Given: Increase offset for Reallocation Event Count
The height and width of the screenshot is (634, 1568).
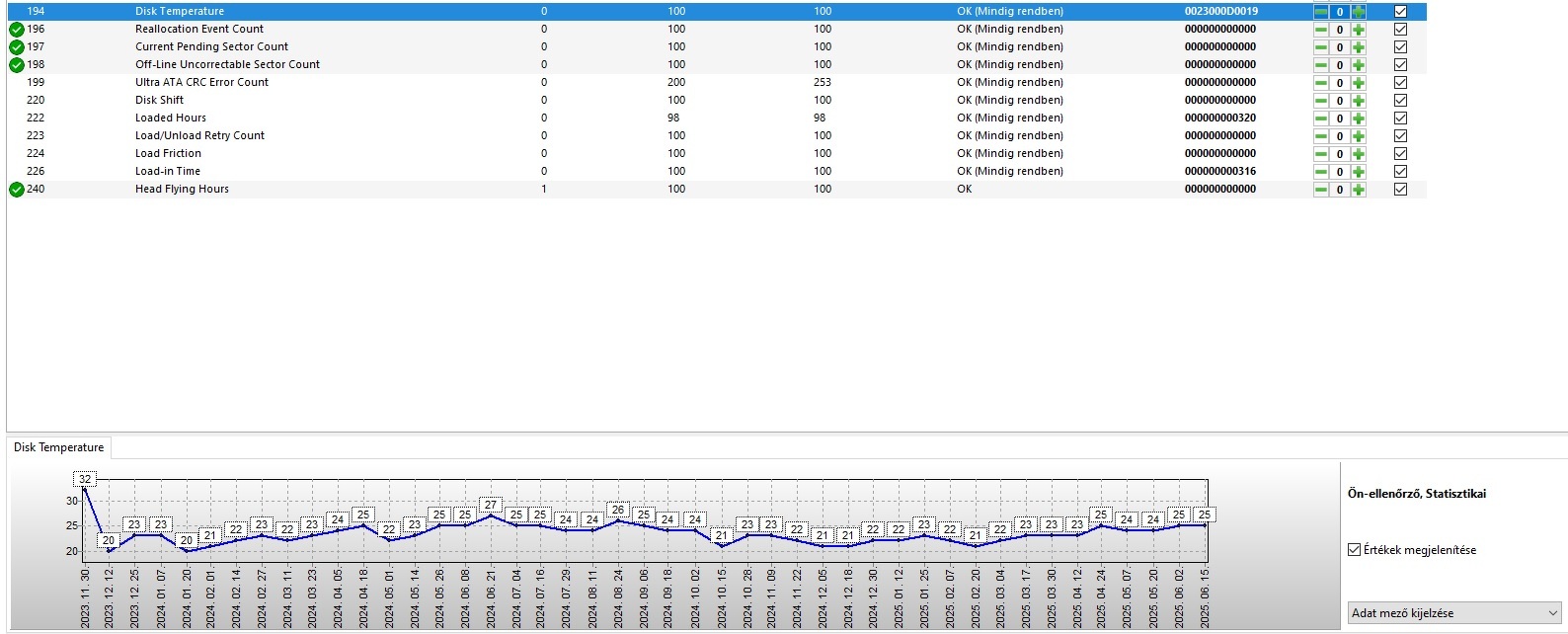Looking at the screenshot, I should (1359, 30).
